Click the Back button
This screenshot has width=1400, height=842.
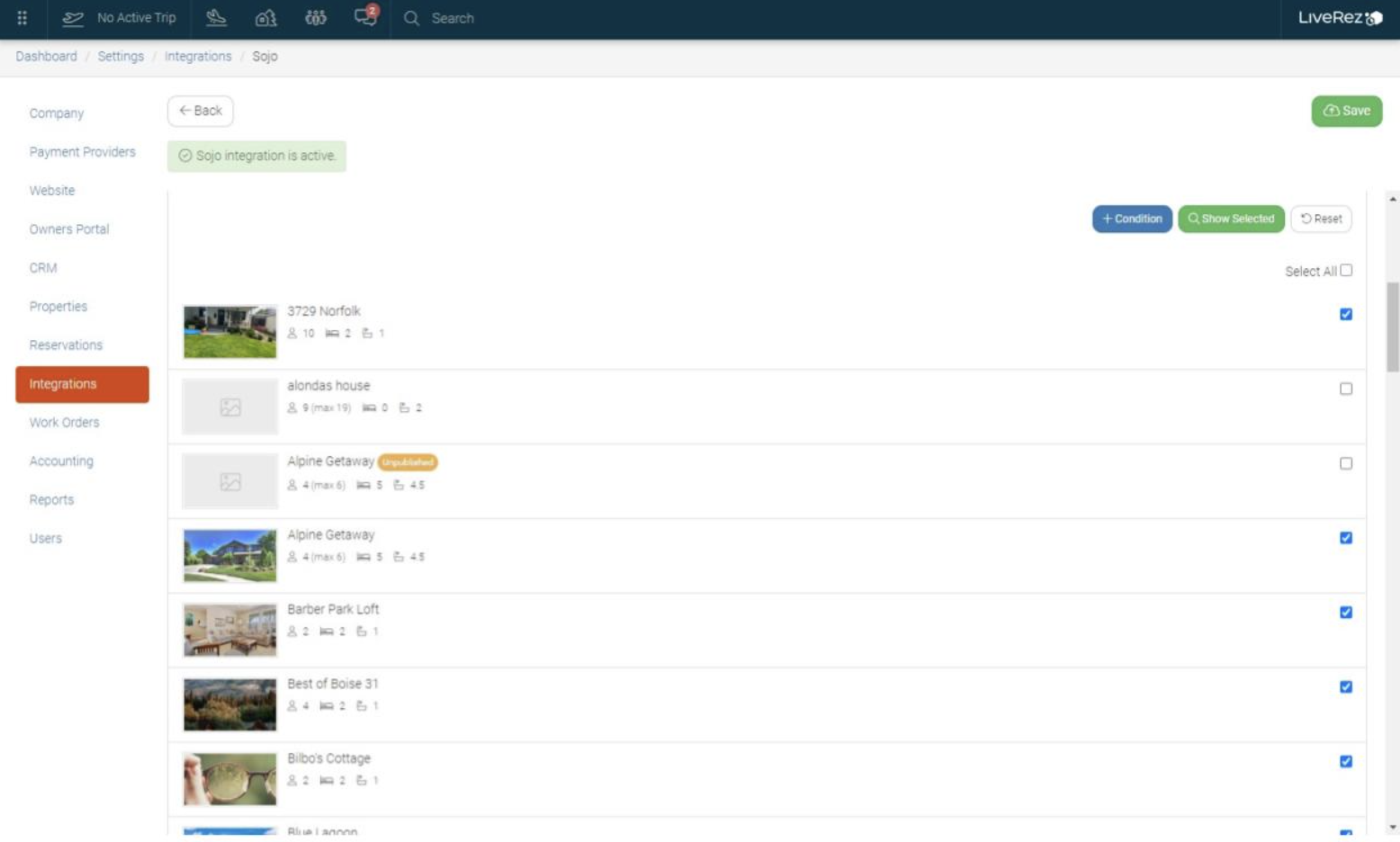(200, 111)
